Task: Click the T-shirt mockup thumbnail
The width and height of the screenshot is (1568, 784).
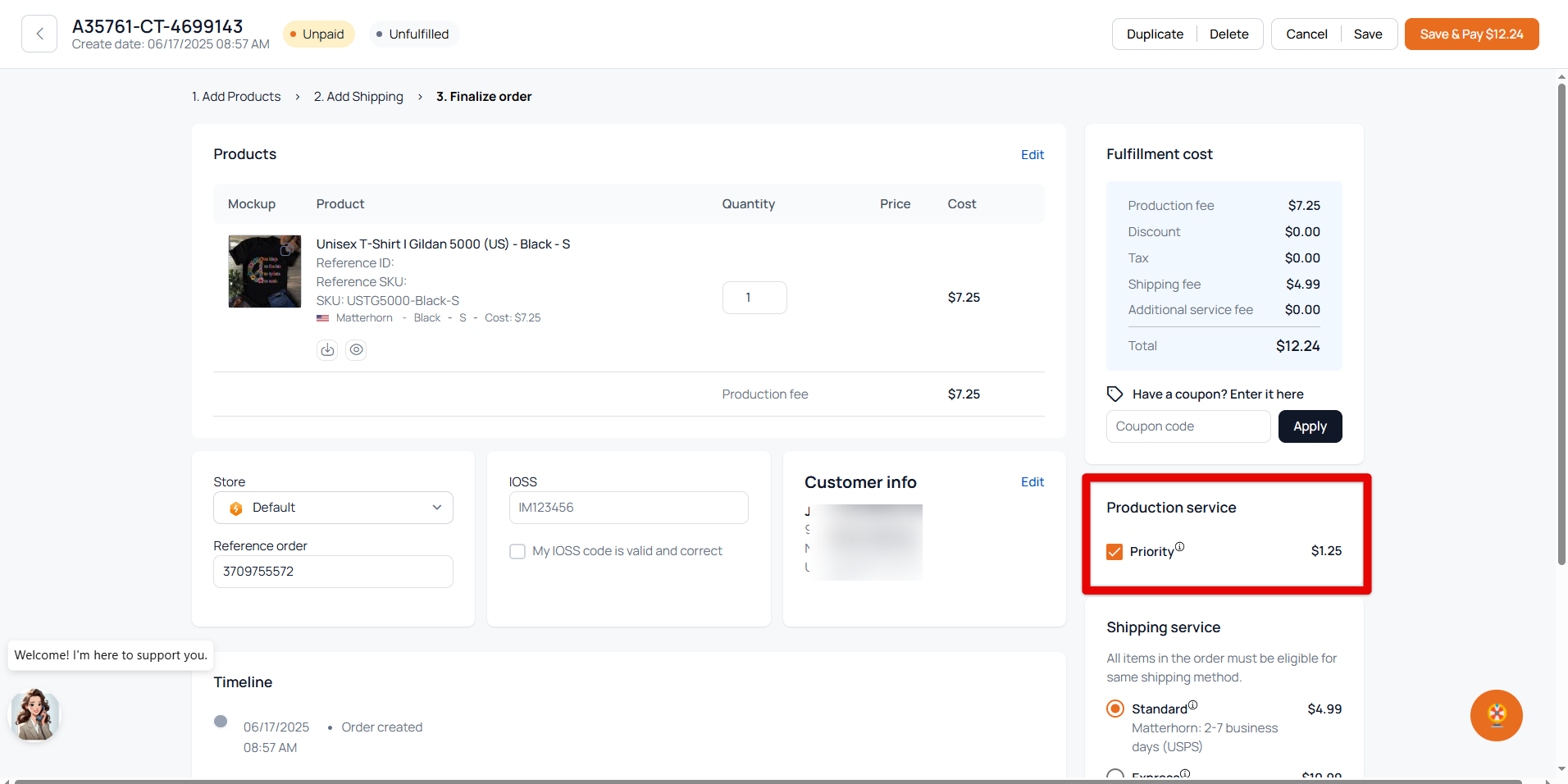Action: pos(264,271)
